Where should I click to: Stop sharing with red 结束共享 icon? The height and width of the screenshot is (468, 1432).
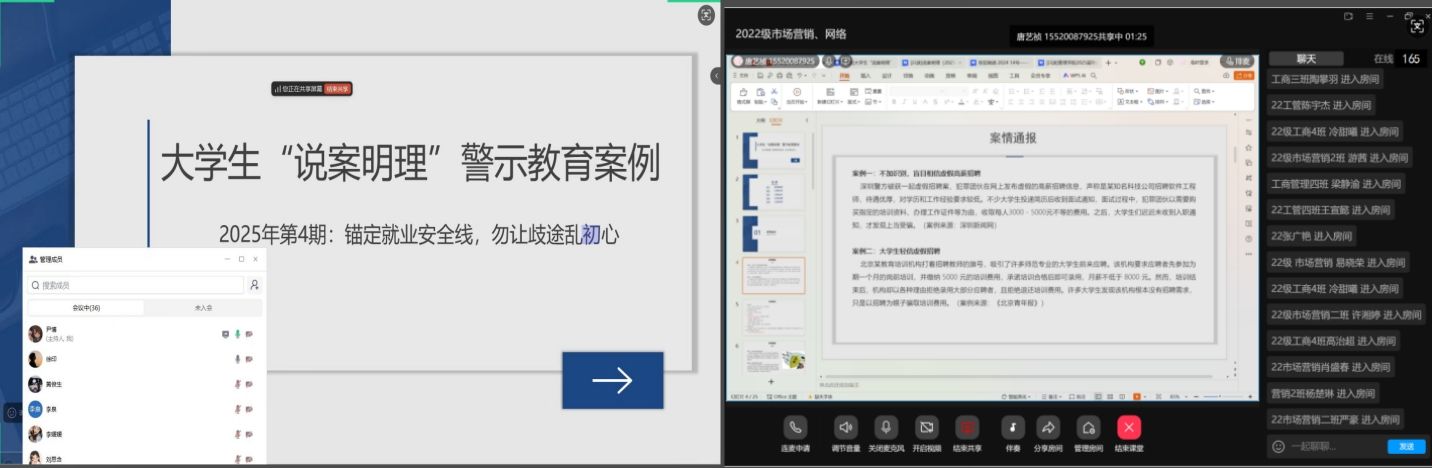(x=966, y=427)
